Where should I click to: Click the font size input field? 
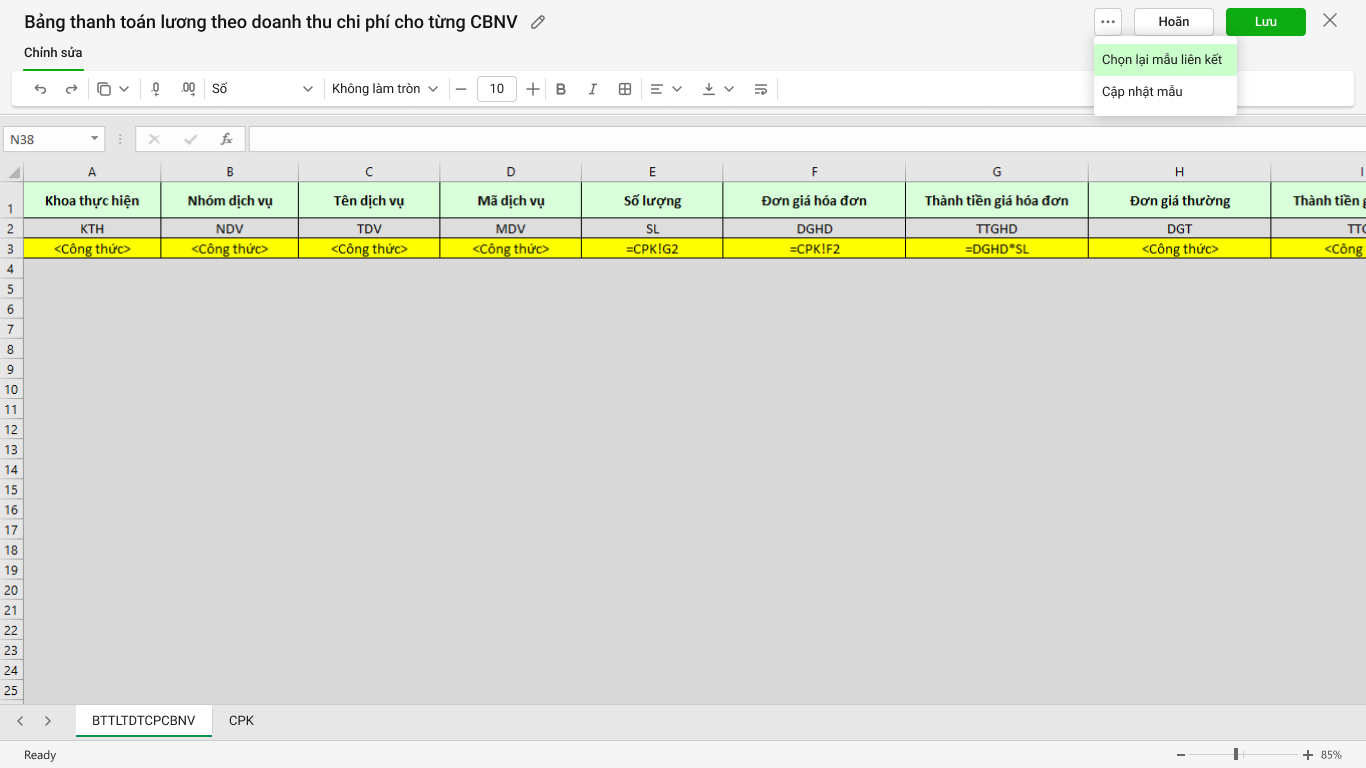coord(497,89)
